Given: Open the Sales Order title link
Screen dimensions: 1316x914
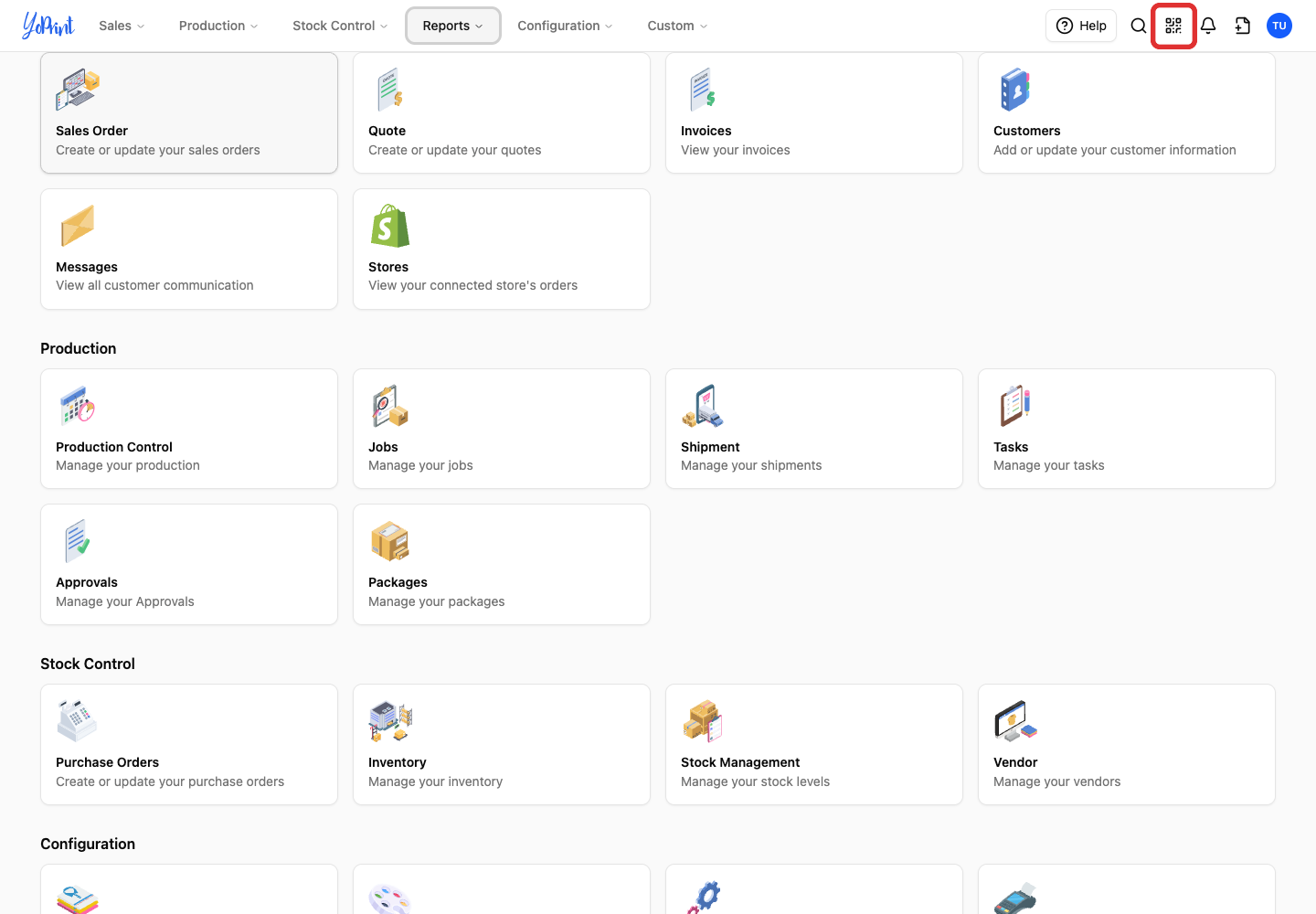Looking at the screenshot, I should [91, 131].
